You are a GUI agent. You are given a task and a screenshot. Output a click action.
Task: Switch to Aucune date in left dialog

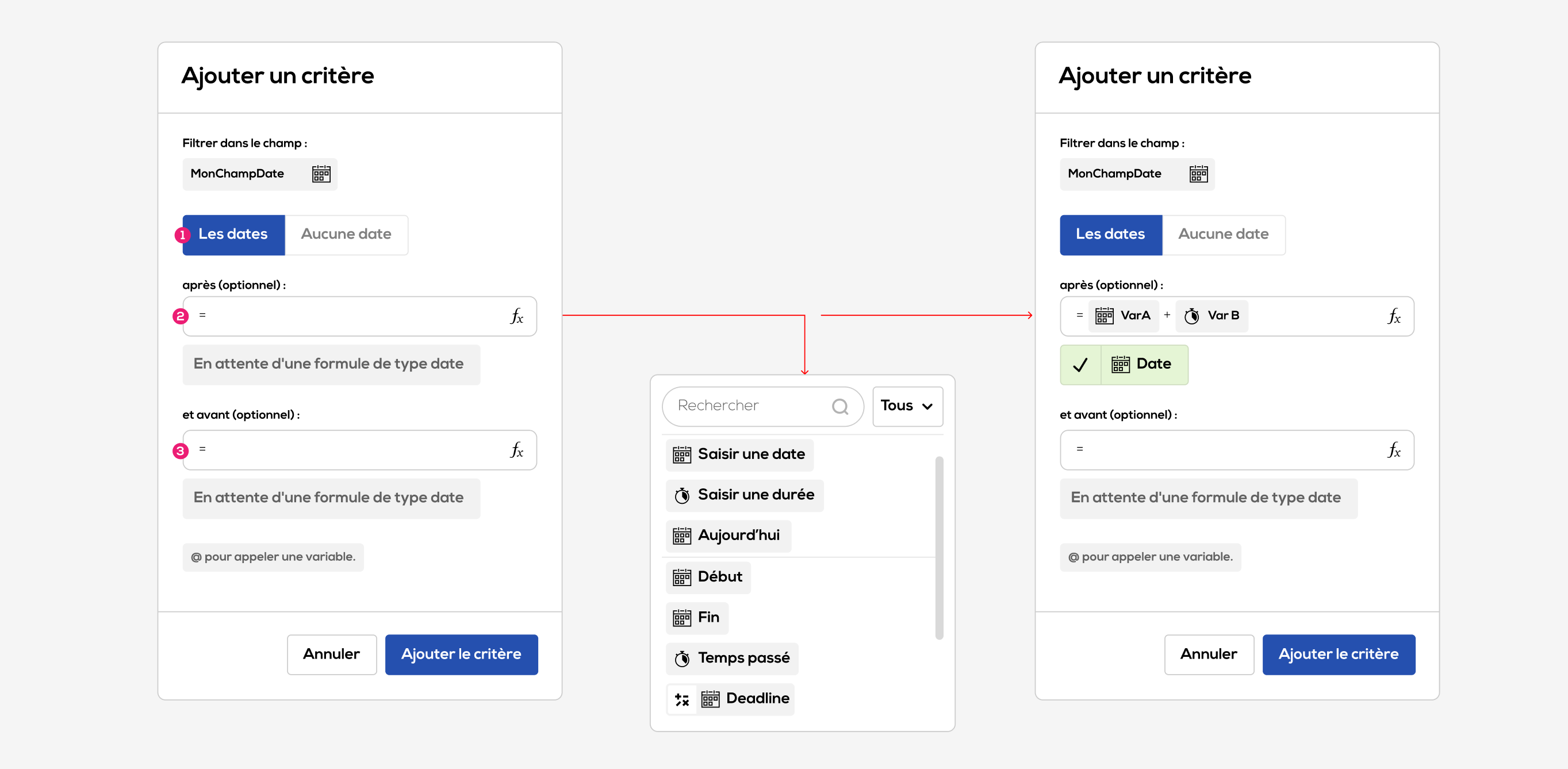pos(346,235)
